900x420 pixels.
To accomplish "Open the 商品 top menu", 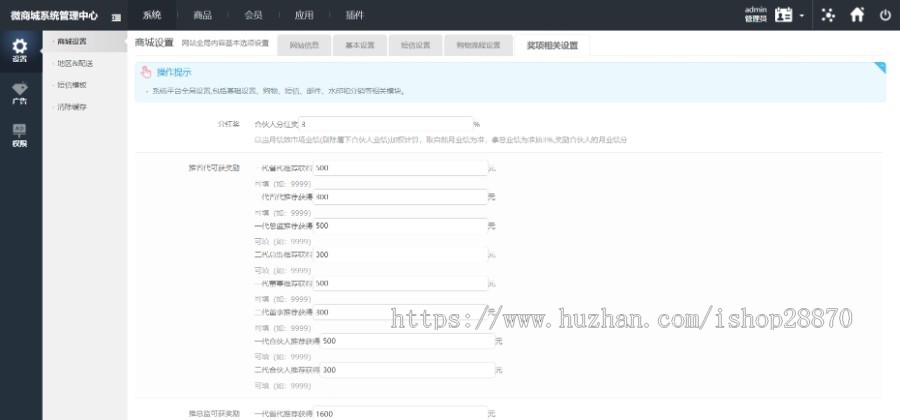I will click(203, 15).
